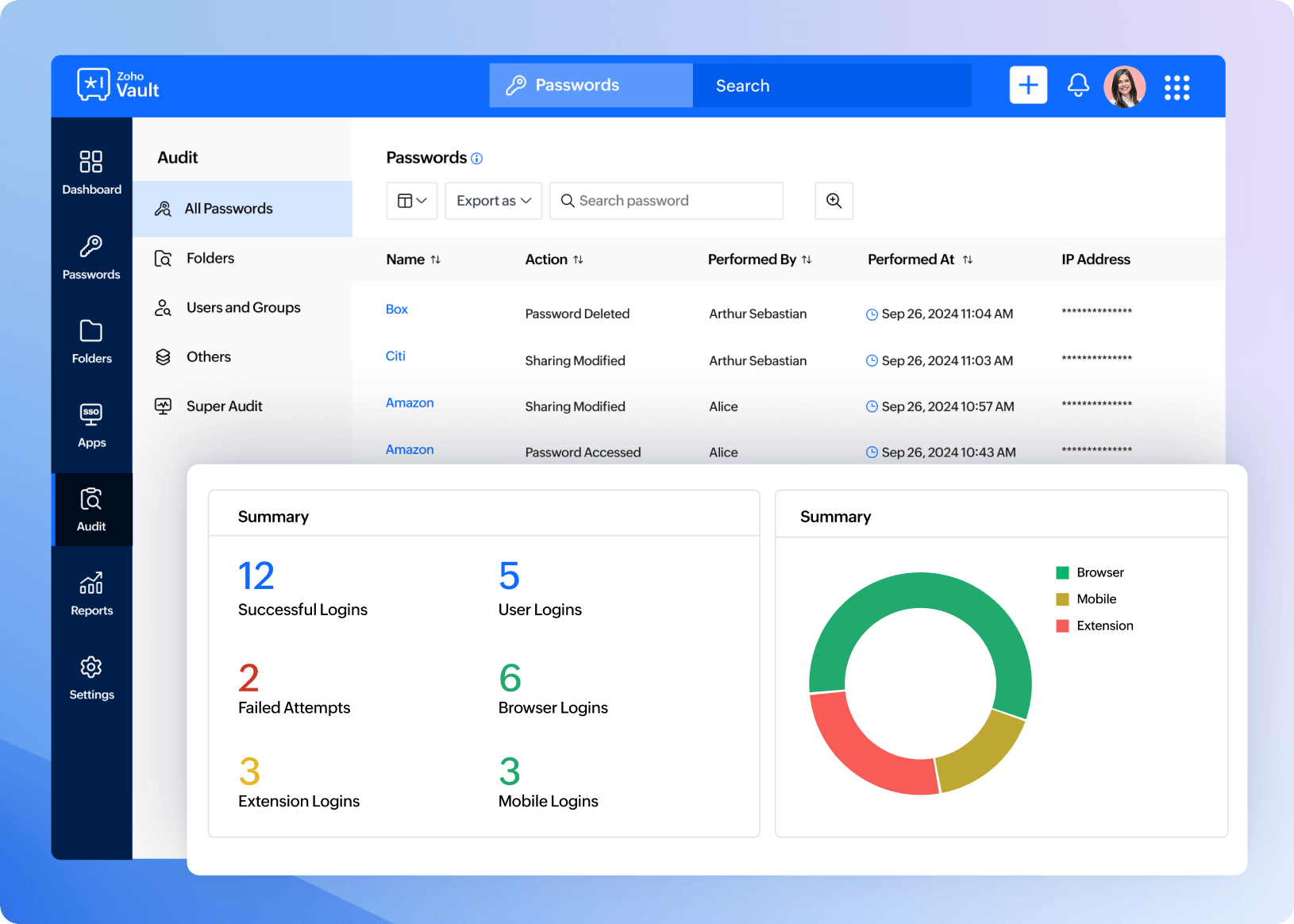The height and width of the screenshot is (924, 1294).
Task: Sort the table by Performed At
Action: click(968, 259)
